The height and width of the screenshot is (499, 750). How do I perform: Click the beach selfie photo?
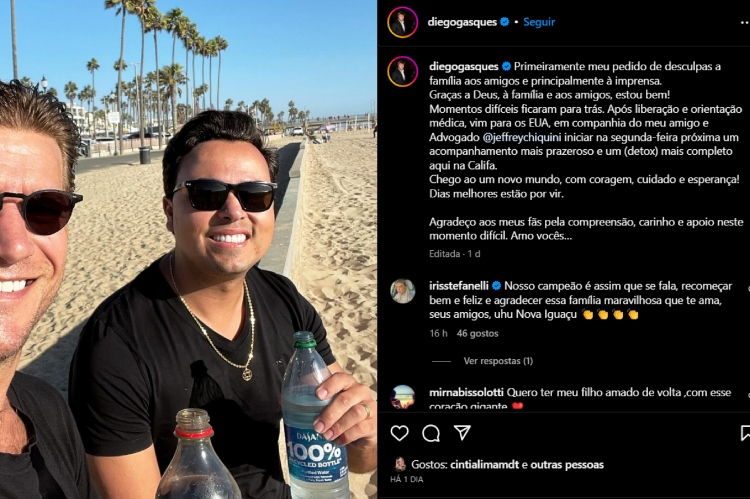[188, 249]
